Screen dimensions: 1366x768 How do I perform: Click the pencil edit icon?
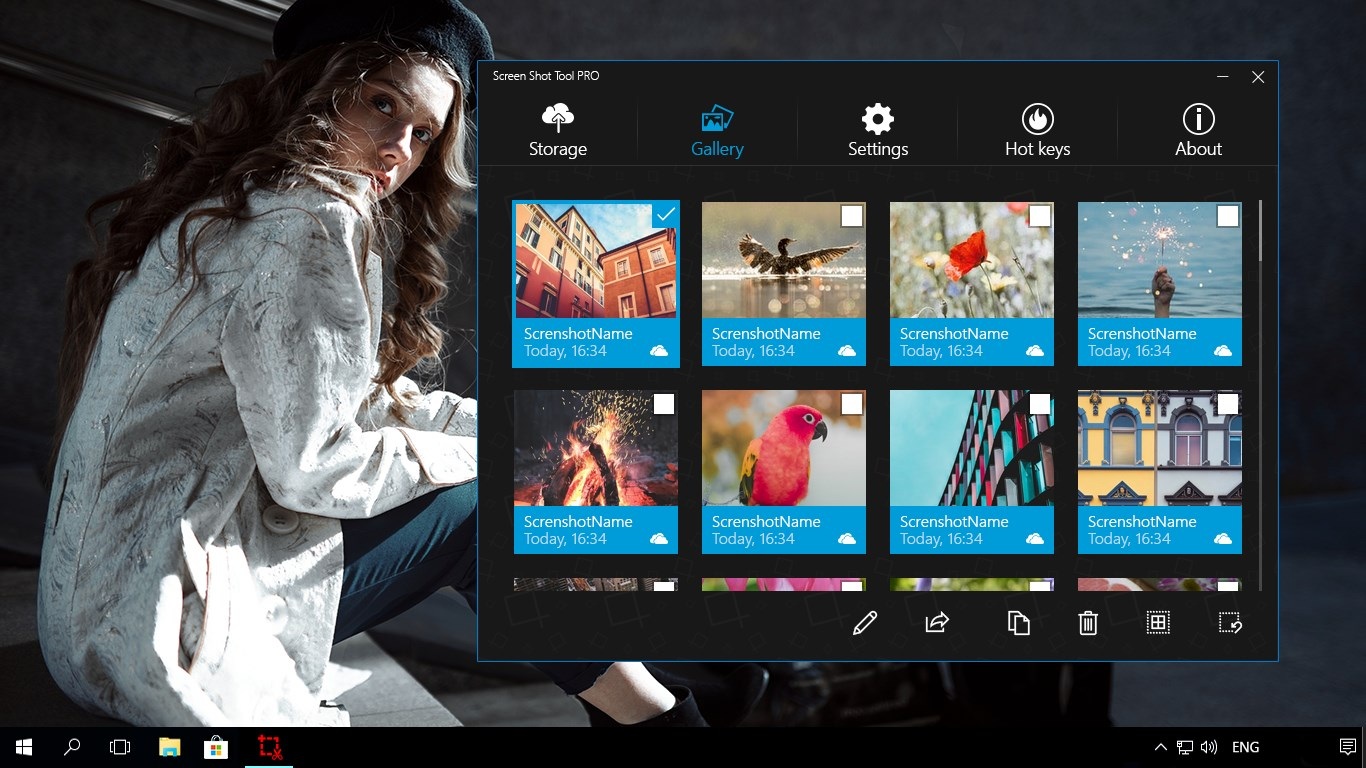(x=865, y=623)
